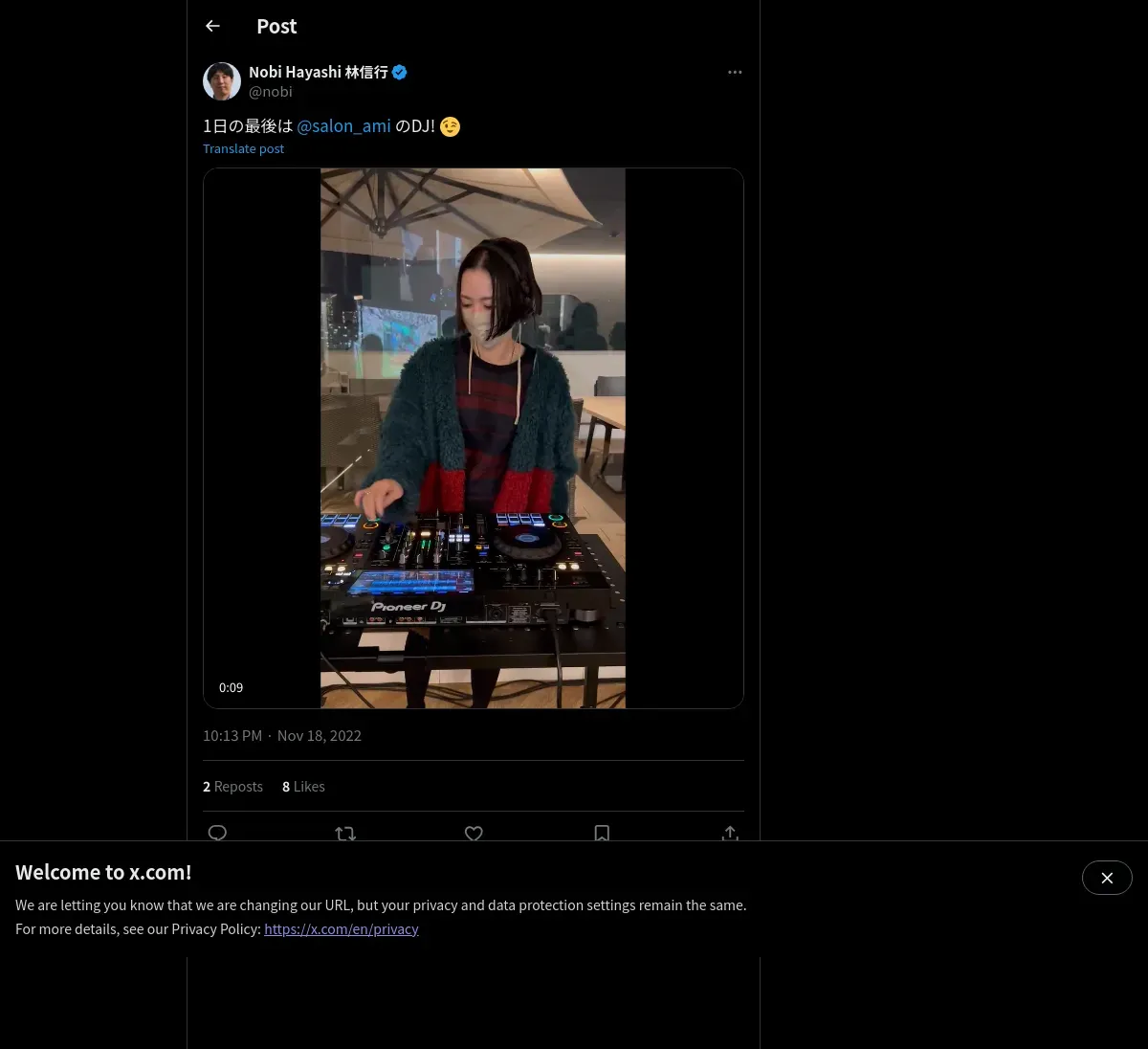Open the x.com privacy policy link
This screenshot has height=1049, width=1148.
[342, 928]
